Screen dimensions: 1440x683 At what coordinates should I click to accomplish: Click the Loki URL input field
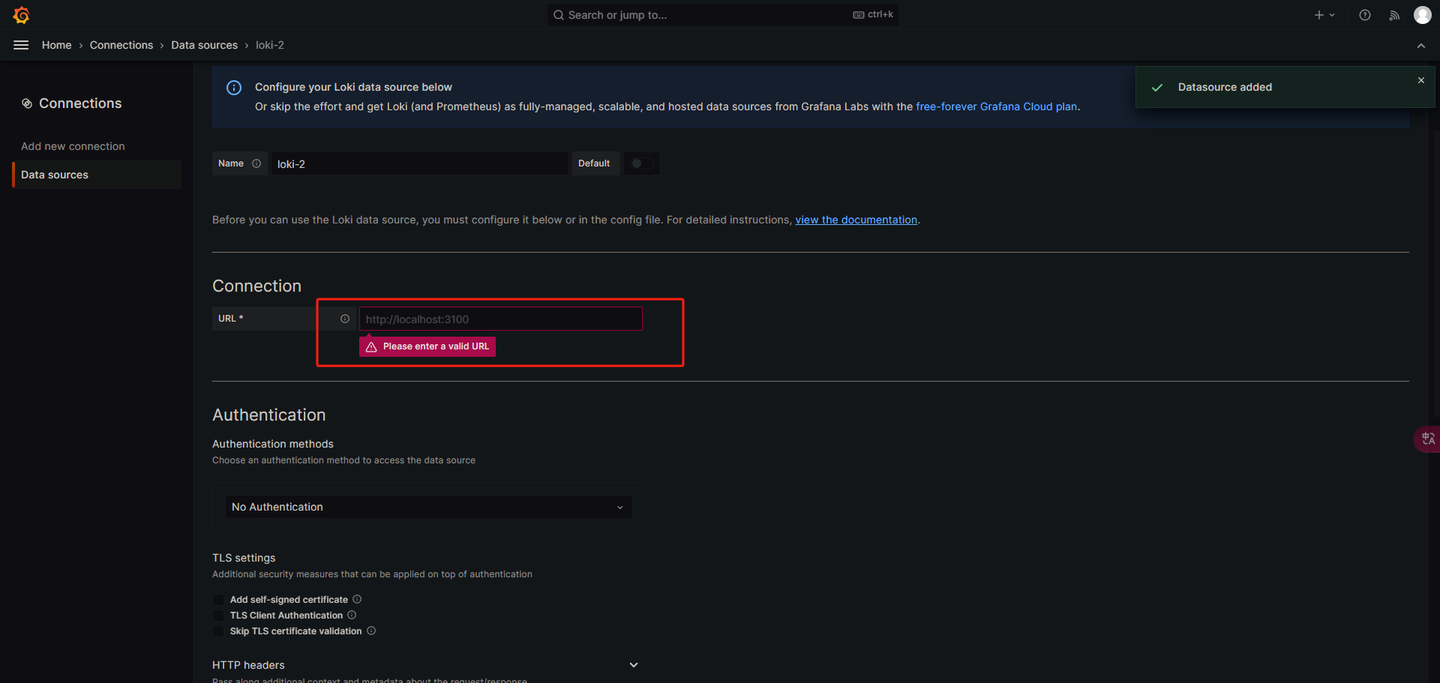[x=500, y=319]
